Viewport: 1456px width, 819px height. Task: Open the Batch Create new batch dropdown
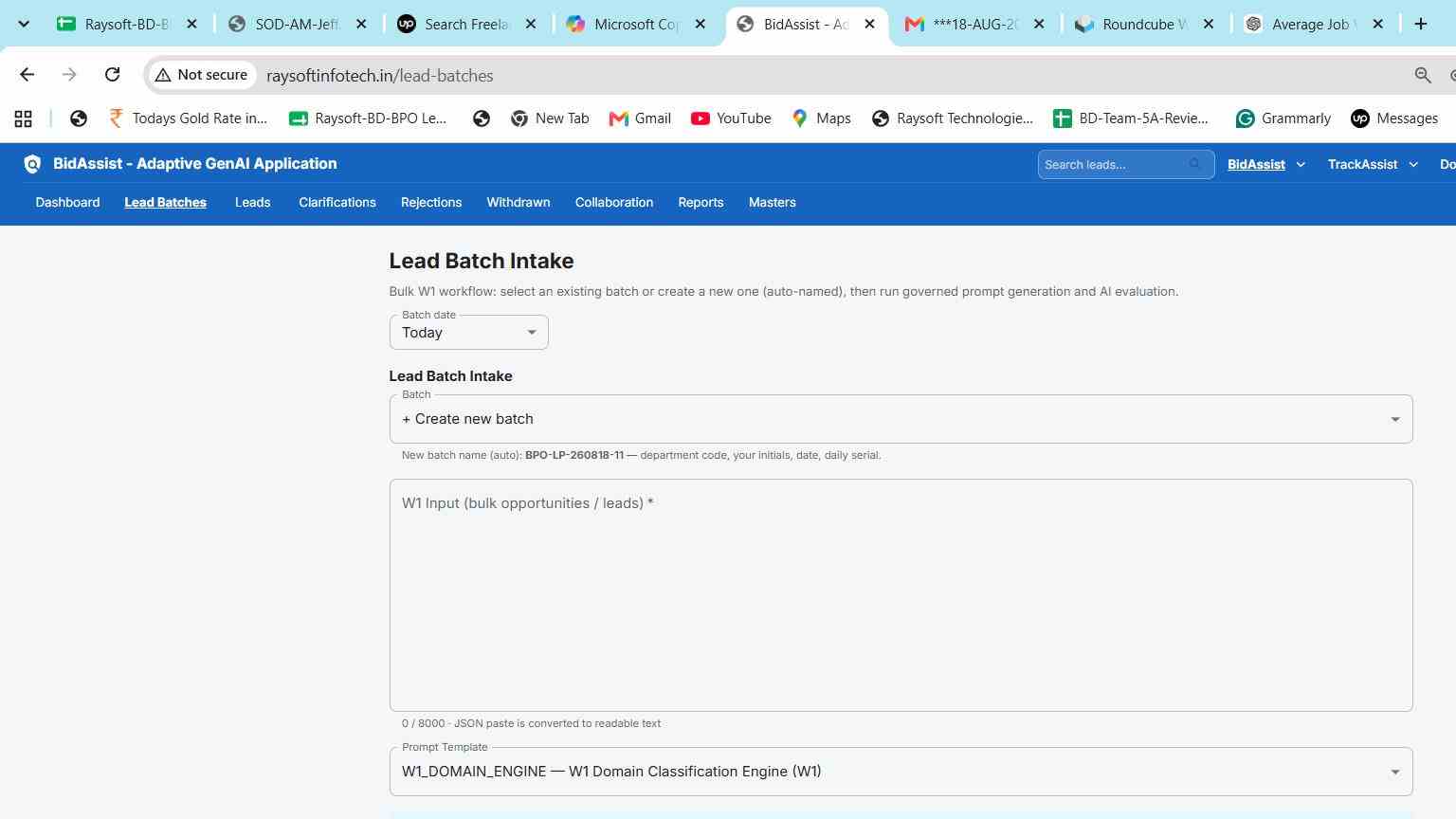click(x=901, y=419)
